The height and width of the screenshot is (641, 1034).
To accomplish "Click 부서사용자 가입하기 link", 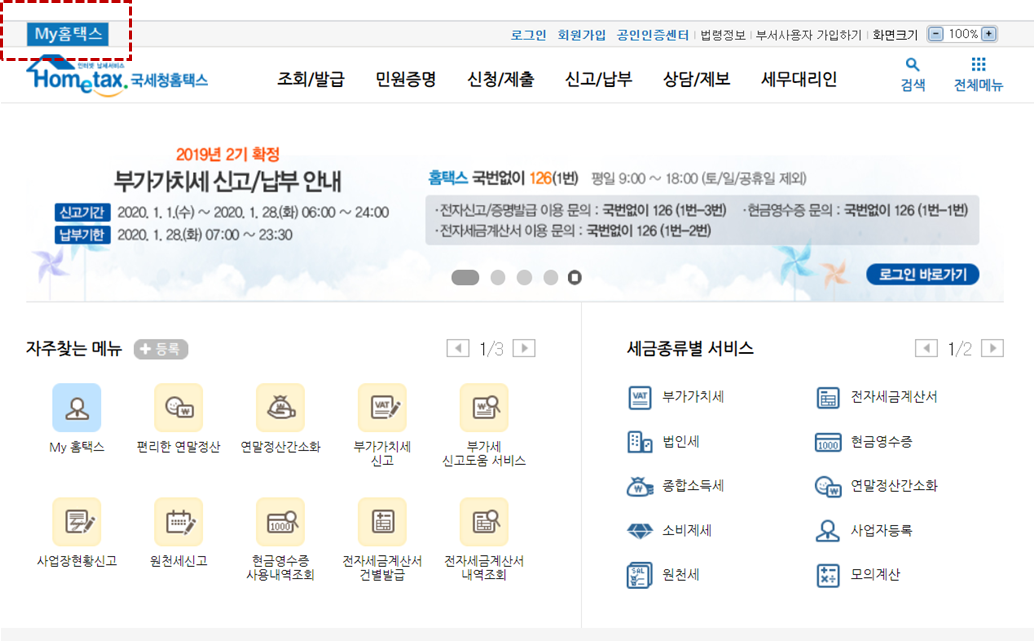I will (808, 35).
